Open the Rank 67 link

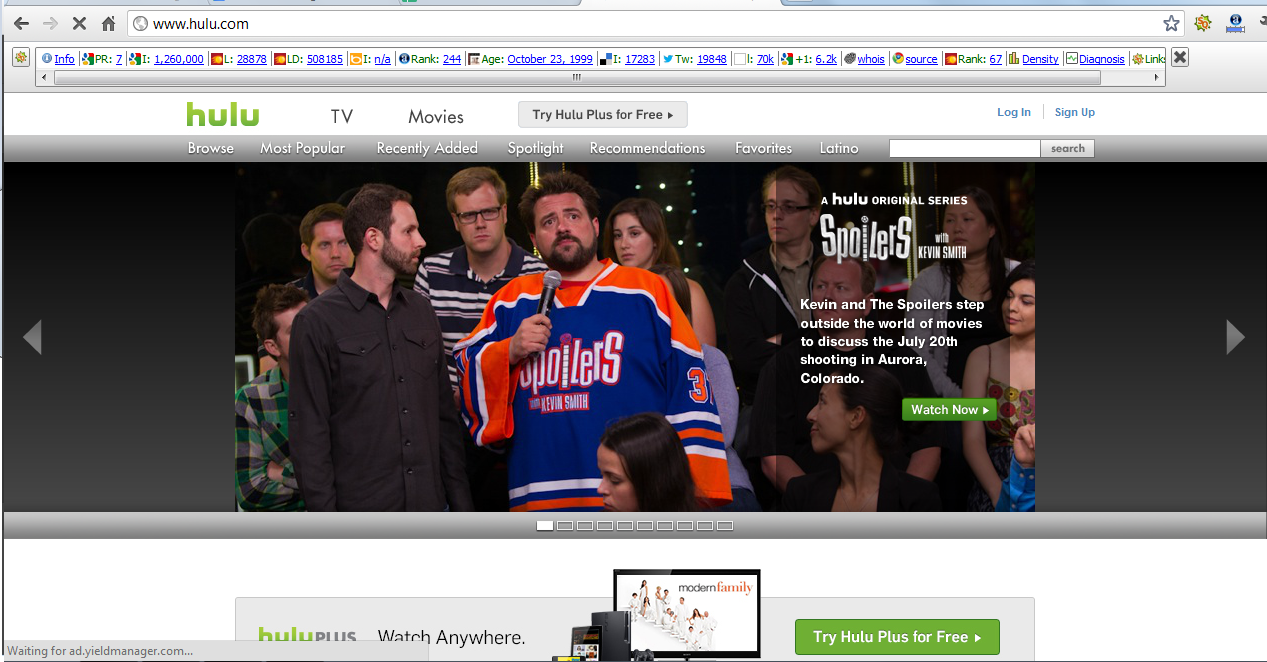(995, 59)
